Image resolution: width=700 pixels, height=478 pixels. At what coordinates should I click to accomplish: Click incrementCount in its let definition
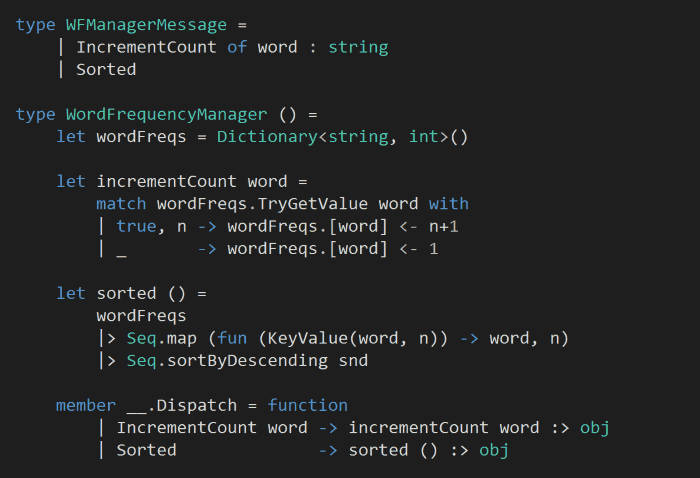166,182
